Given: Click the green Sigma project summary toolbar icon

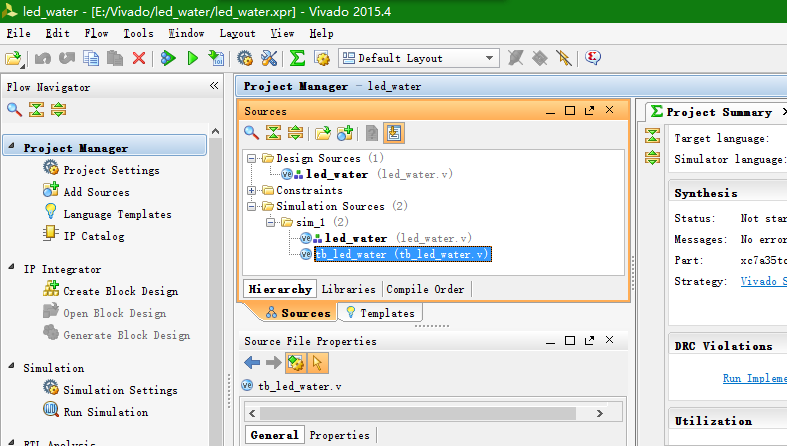Looking at the screenshot, I should point(298,58).
